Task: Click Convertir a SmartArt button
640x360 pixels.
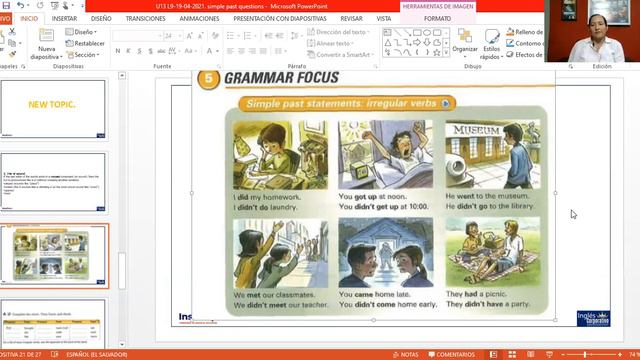Action: (x=341, y=54)
